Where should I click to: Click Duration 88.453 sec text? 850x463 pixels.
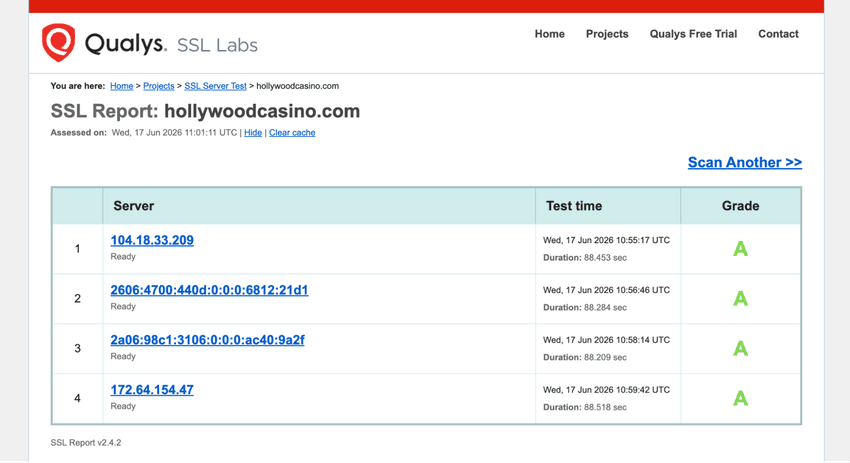(585, 258)
